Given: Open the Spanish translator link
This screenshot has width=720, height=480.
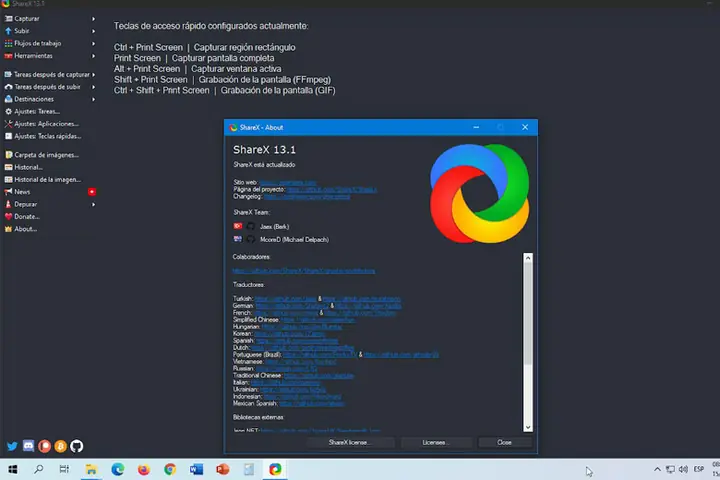Looking at the screenshot, I should 297,341.
